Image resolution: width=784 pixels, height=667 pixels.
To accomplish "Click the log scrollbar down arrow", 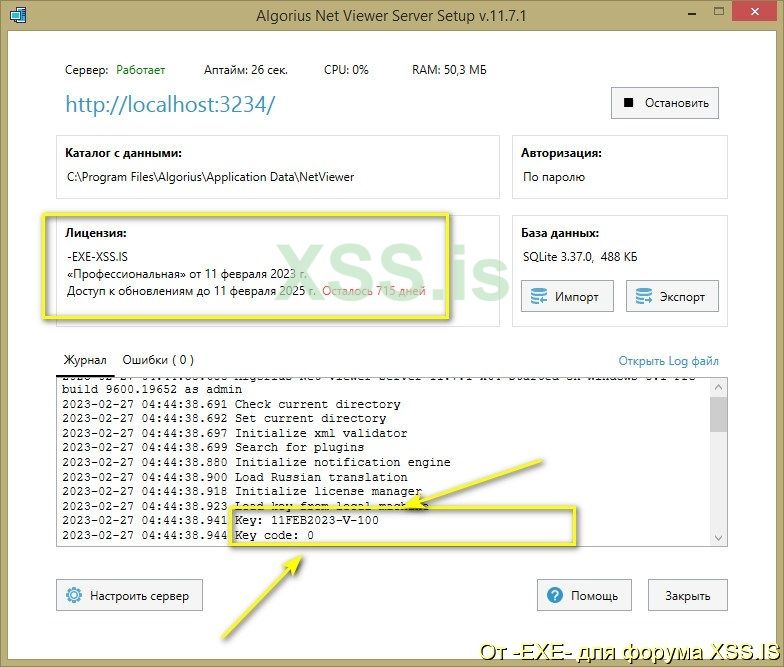I will pos(718,538).
